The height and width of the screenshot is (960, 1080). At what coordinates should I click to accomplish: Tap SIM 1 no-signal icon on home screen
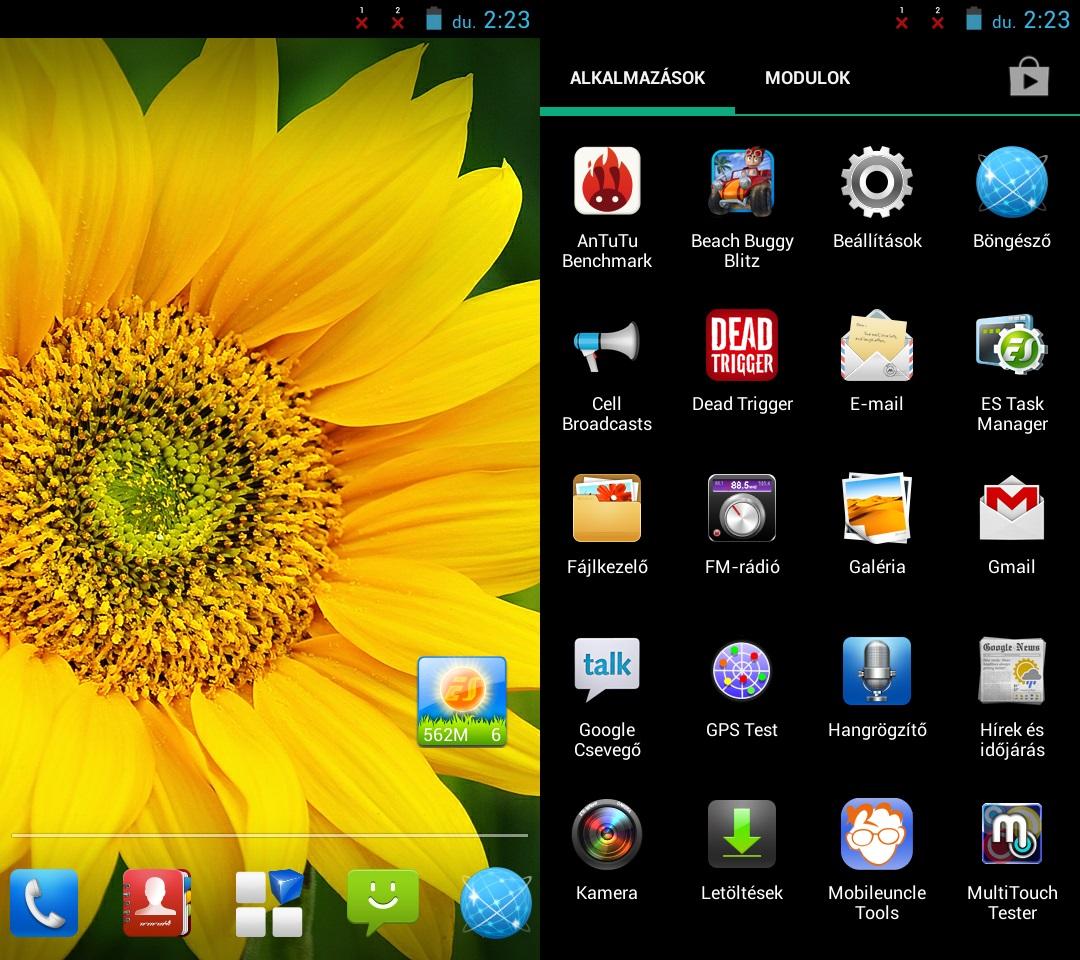362,19
